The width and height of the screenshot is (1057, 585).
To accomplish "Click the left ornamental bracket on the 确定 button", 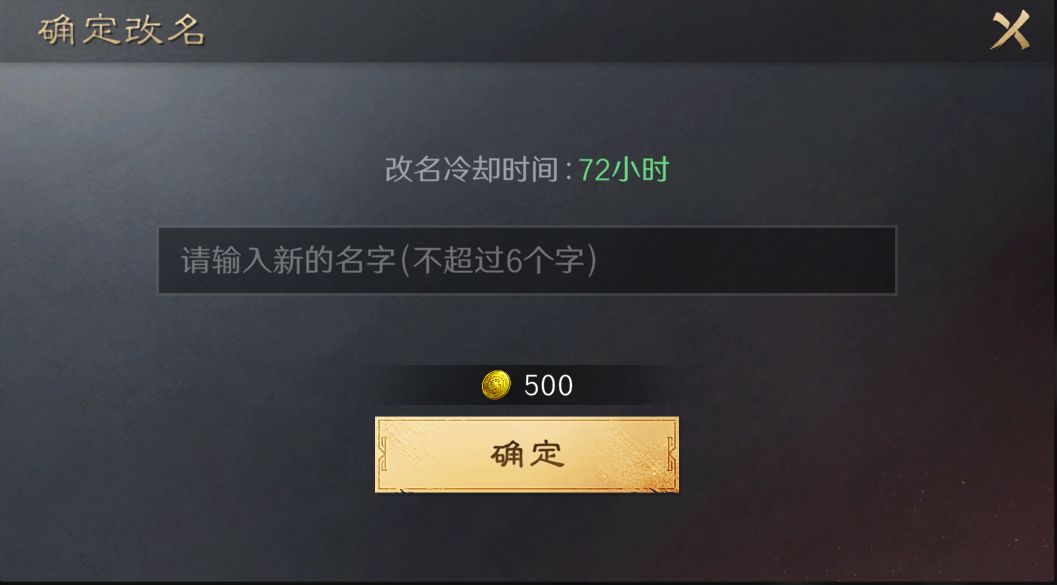I will pos(382,454).
